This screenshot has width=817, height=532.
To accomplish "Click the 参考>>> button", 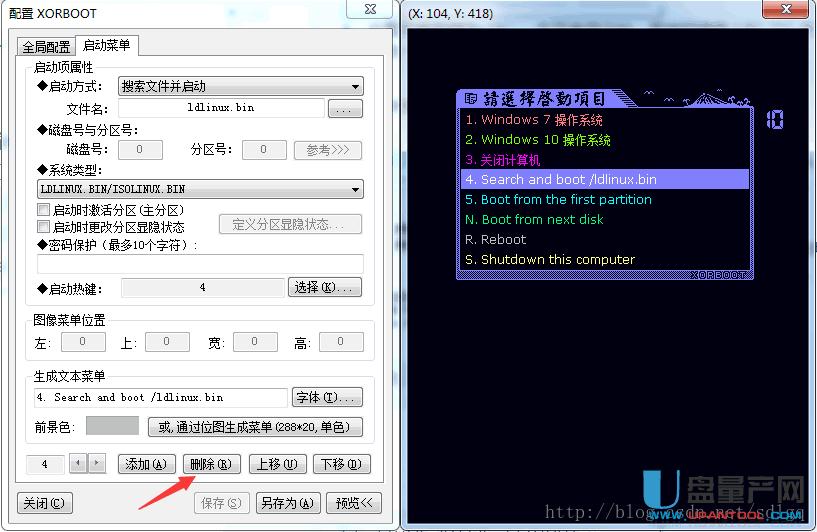I will click(328, 150).
